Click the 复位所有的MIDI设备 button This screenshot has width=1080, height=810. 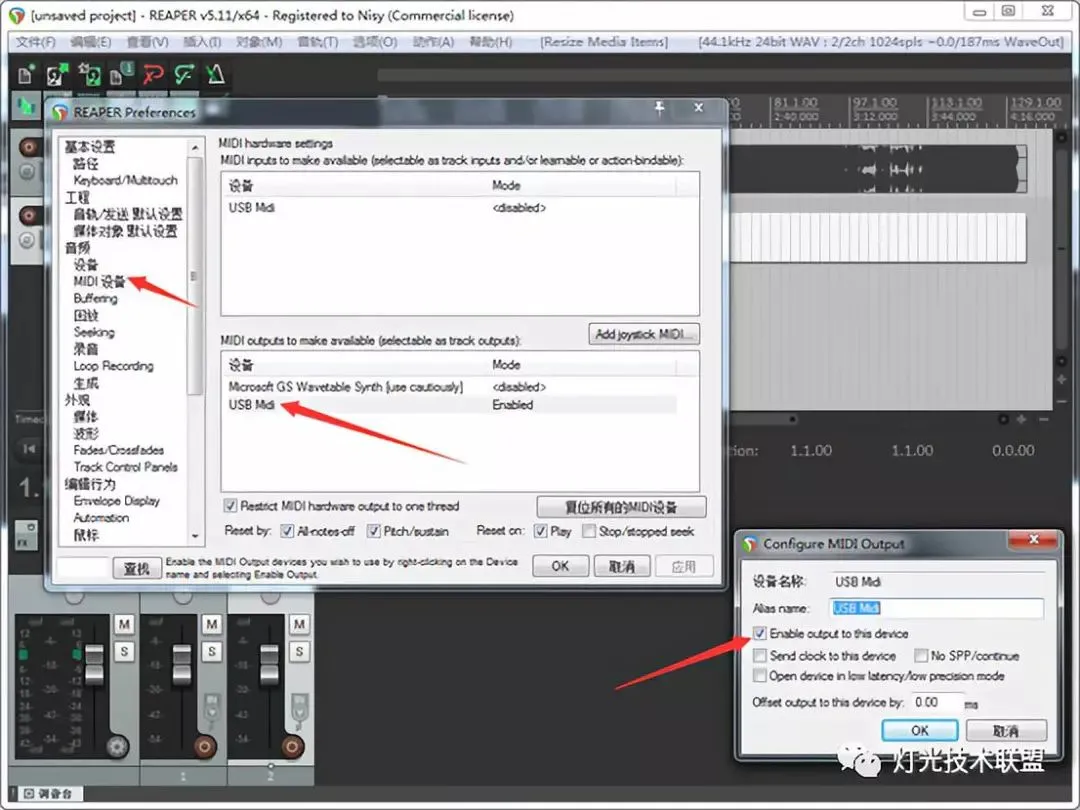(x=621, y=507)
